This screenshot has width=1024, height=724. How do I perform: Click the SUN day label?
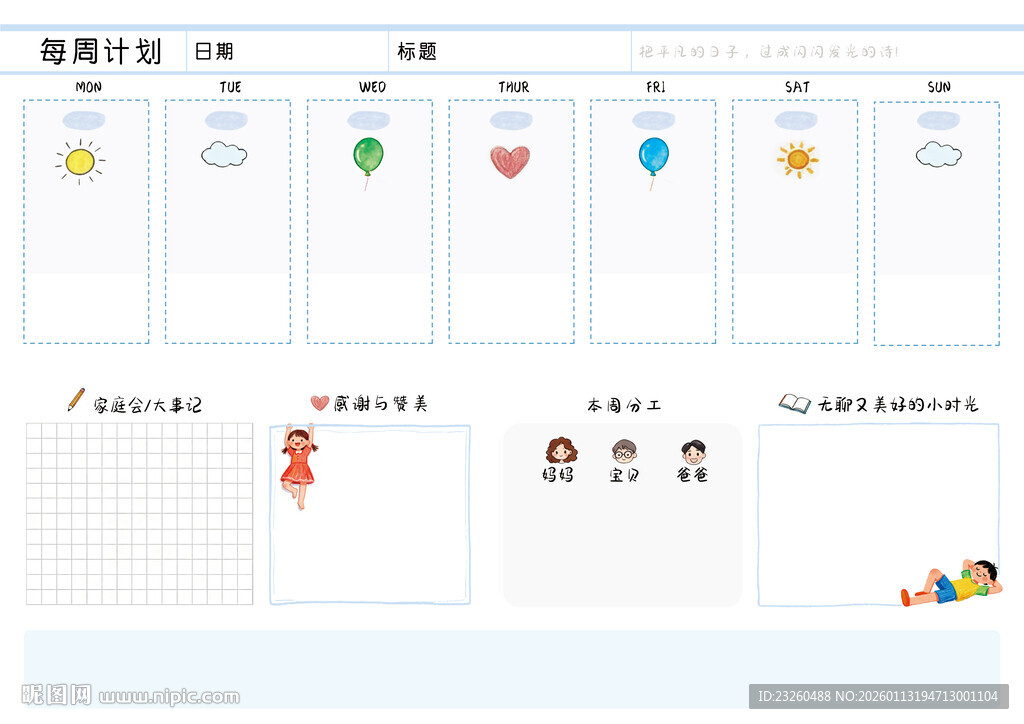click(x=939, y=87)
